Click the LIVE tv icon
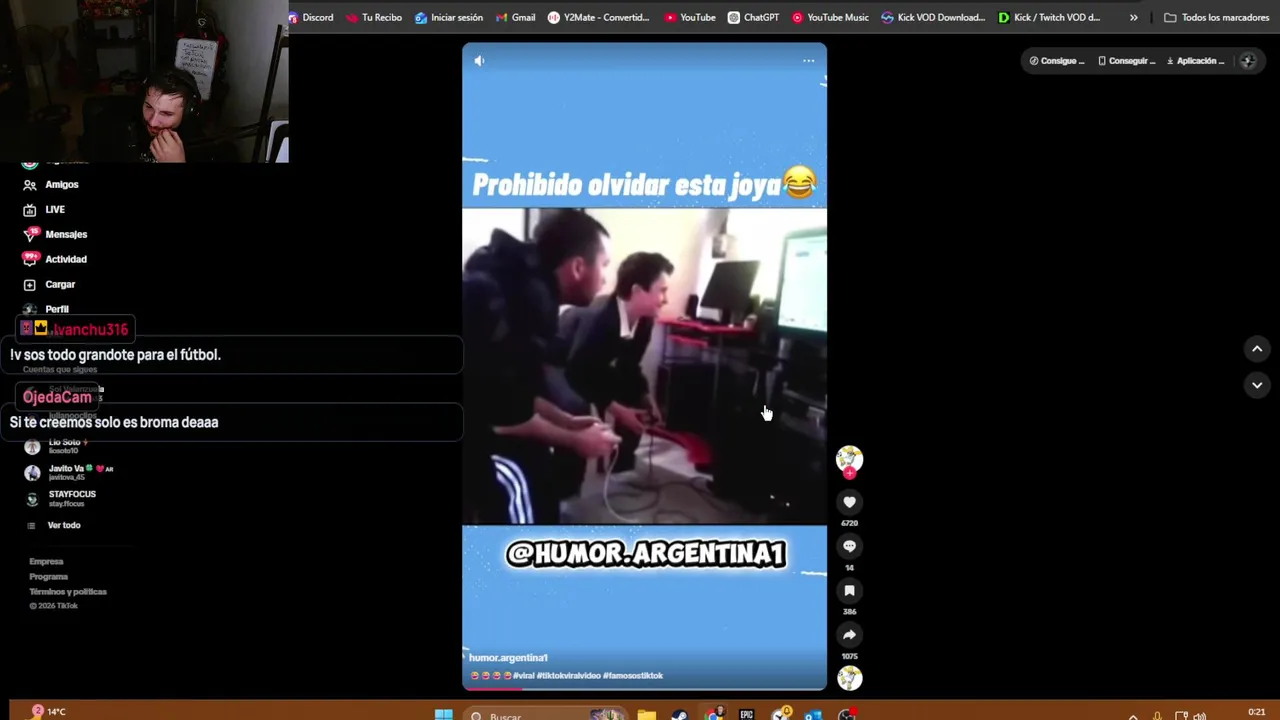 [30, 209]
